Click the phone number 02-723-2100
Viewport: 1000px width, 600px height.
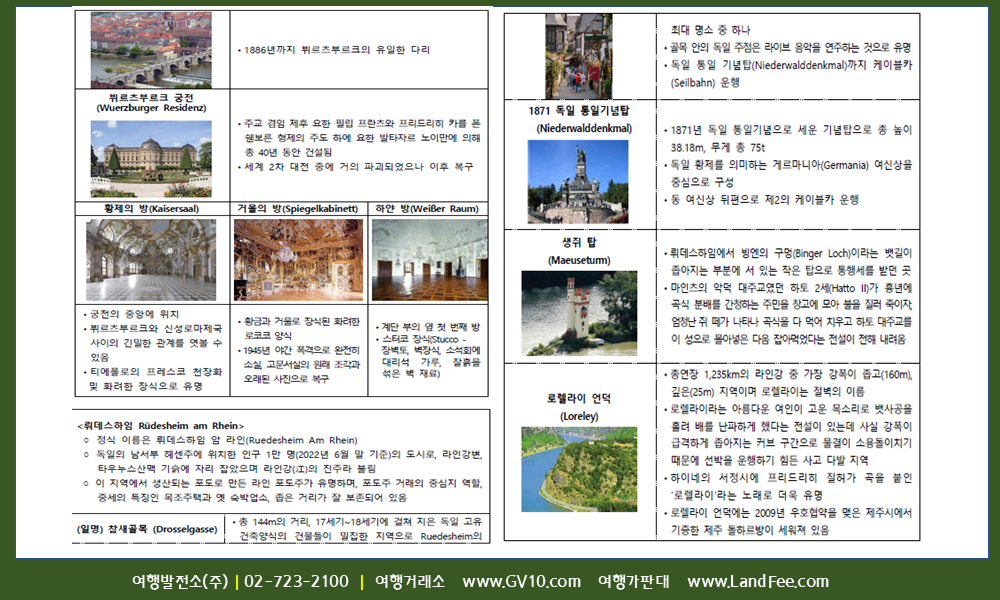[x=296, y=582]
